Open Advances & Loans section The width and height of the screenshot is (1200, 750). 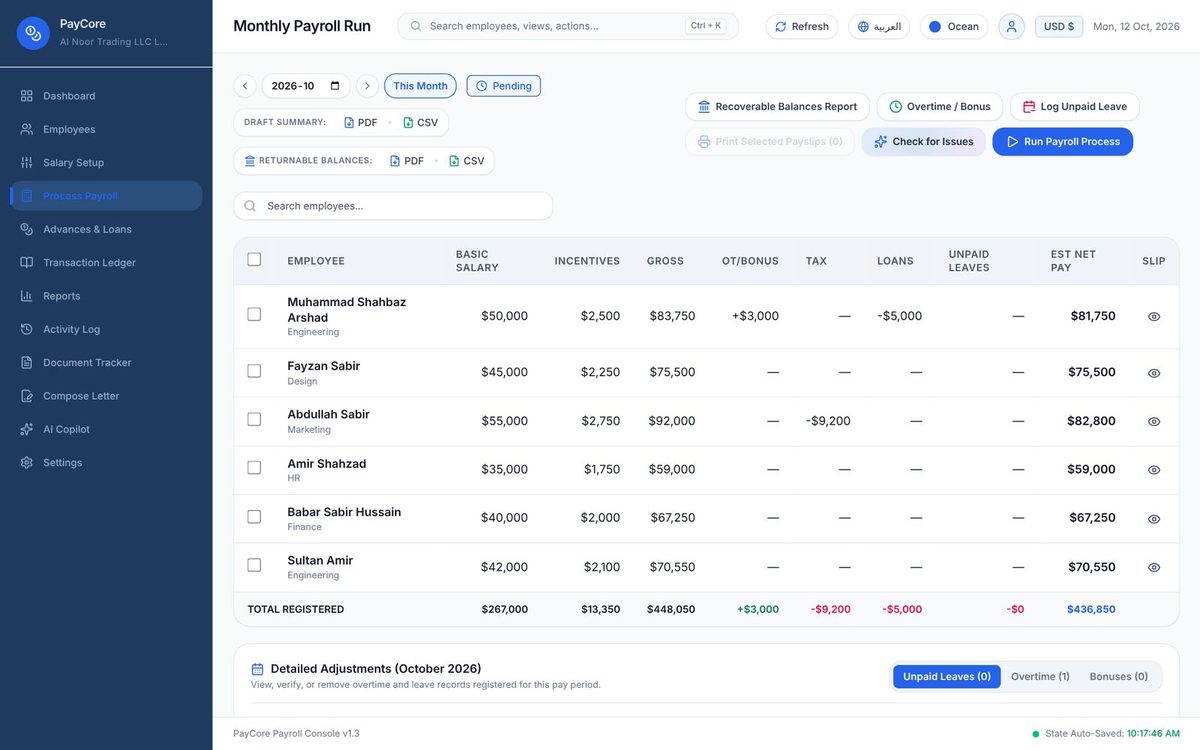[x=106, y=229]
